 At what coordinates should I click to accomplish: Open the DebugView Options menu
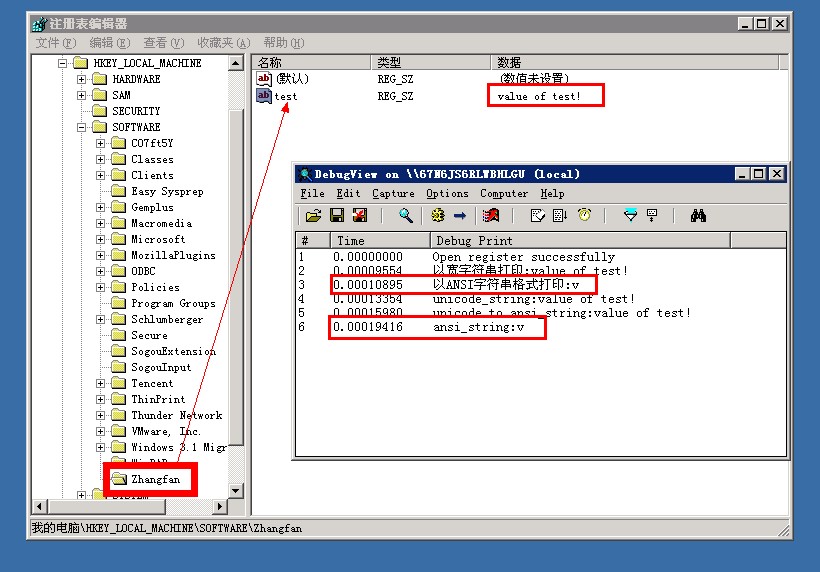tap(447, 193)
